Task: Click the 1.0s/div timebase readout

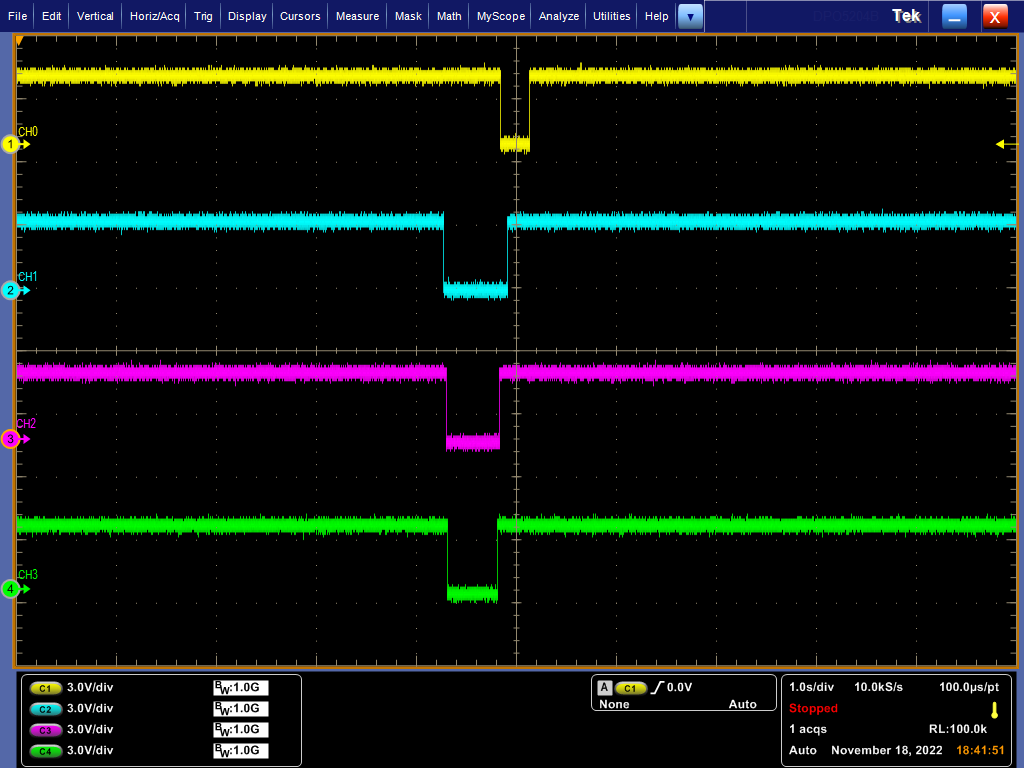Action: 811,688
